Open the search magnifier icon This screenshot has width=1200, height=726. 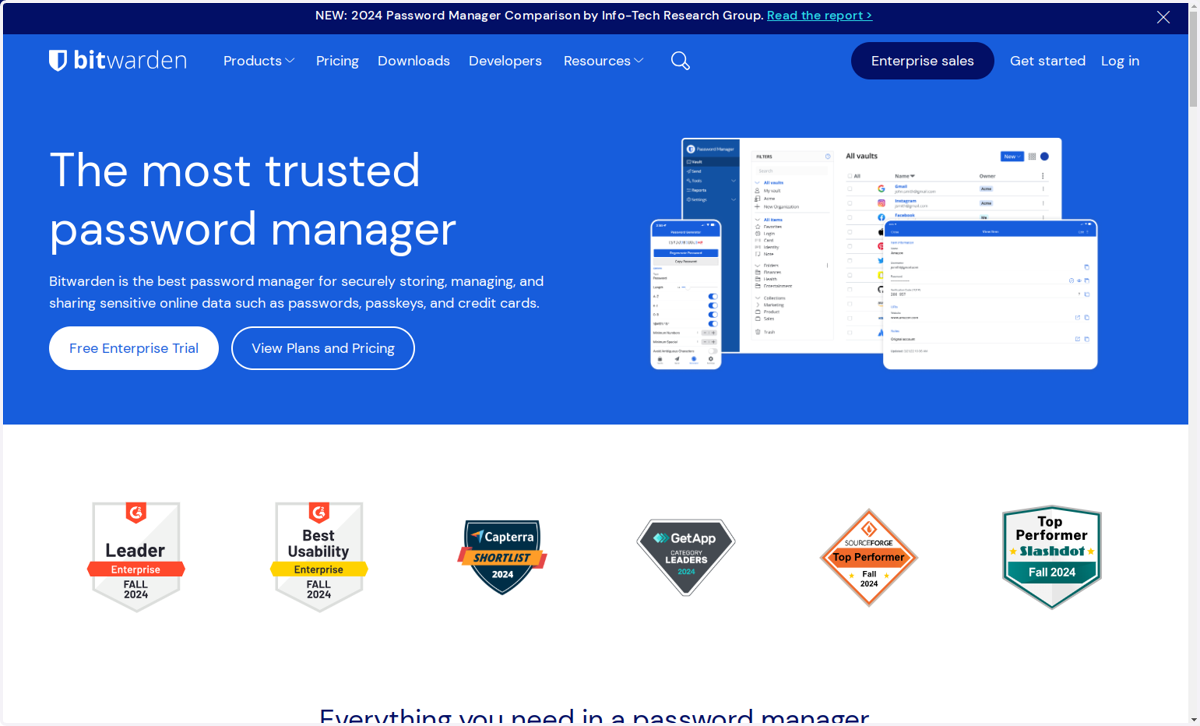pyautogui.click(x=680, y=61)
